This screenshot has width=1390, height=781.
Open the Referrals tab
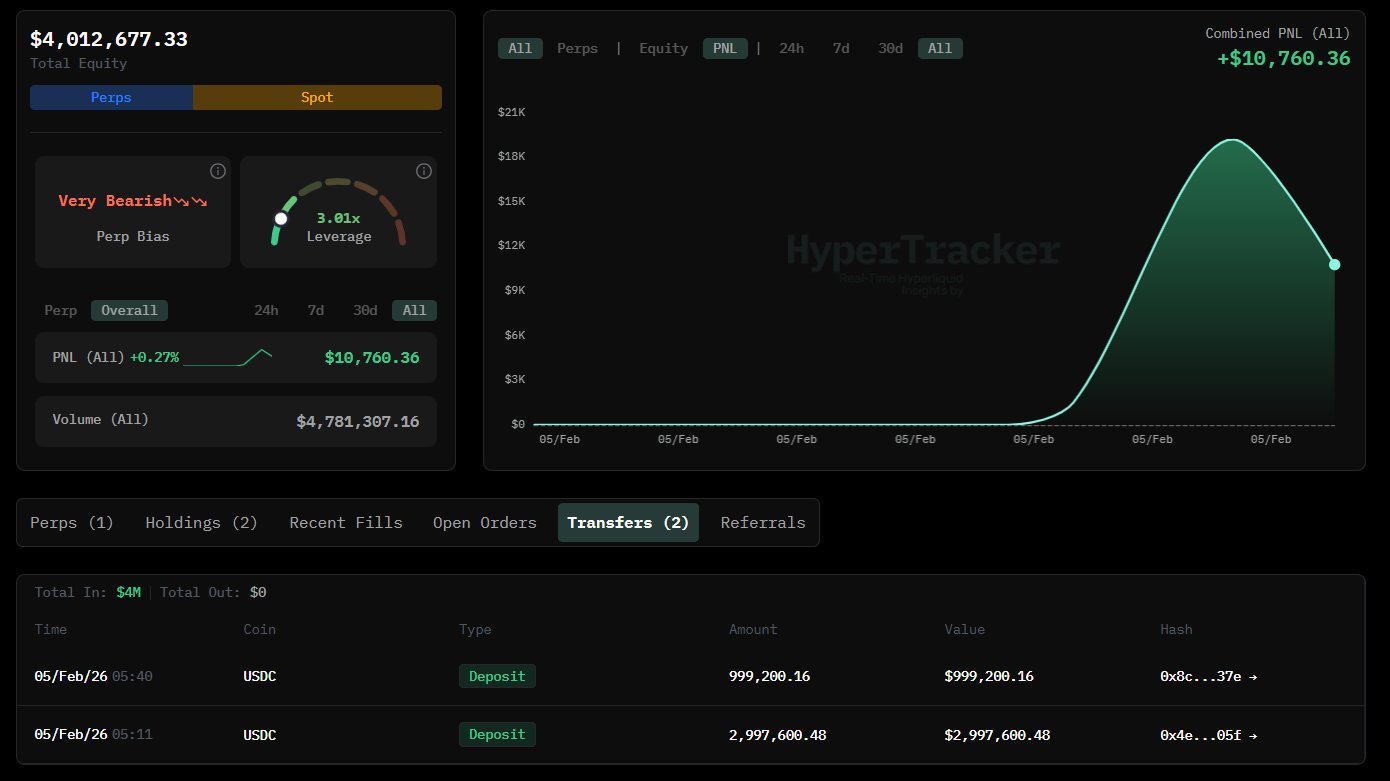pyautogui.click(x=763, y=522)
